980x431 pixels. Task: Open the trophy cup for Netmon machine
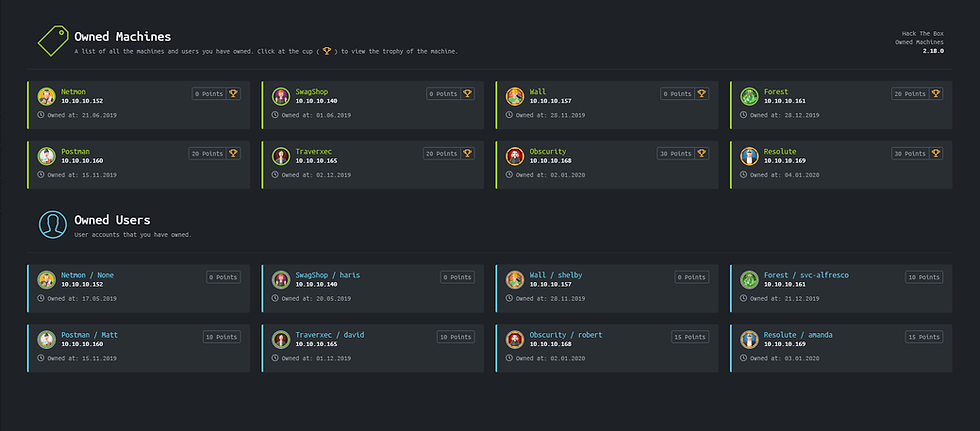point(235,93)
